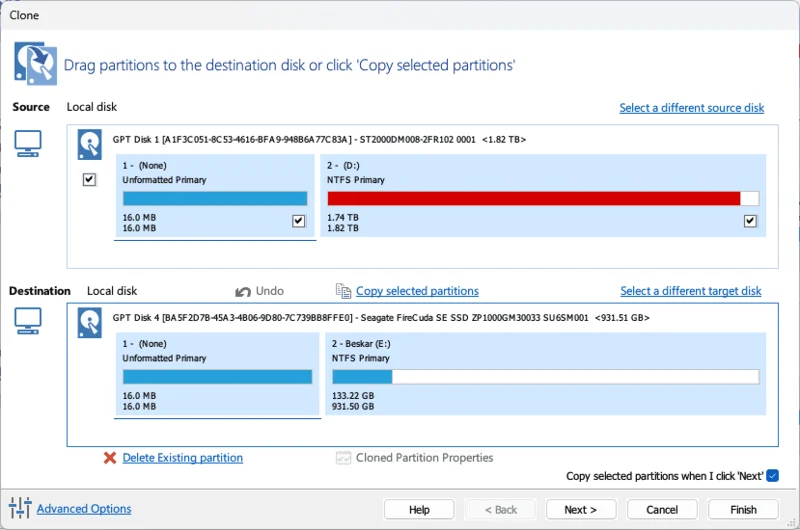Select the GPT Disk 1 hard drive icon
This screenshot has height=530, width=800.
(90, 145)
